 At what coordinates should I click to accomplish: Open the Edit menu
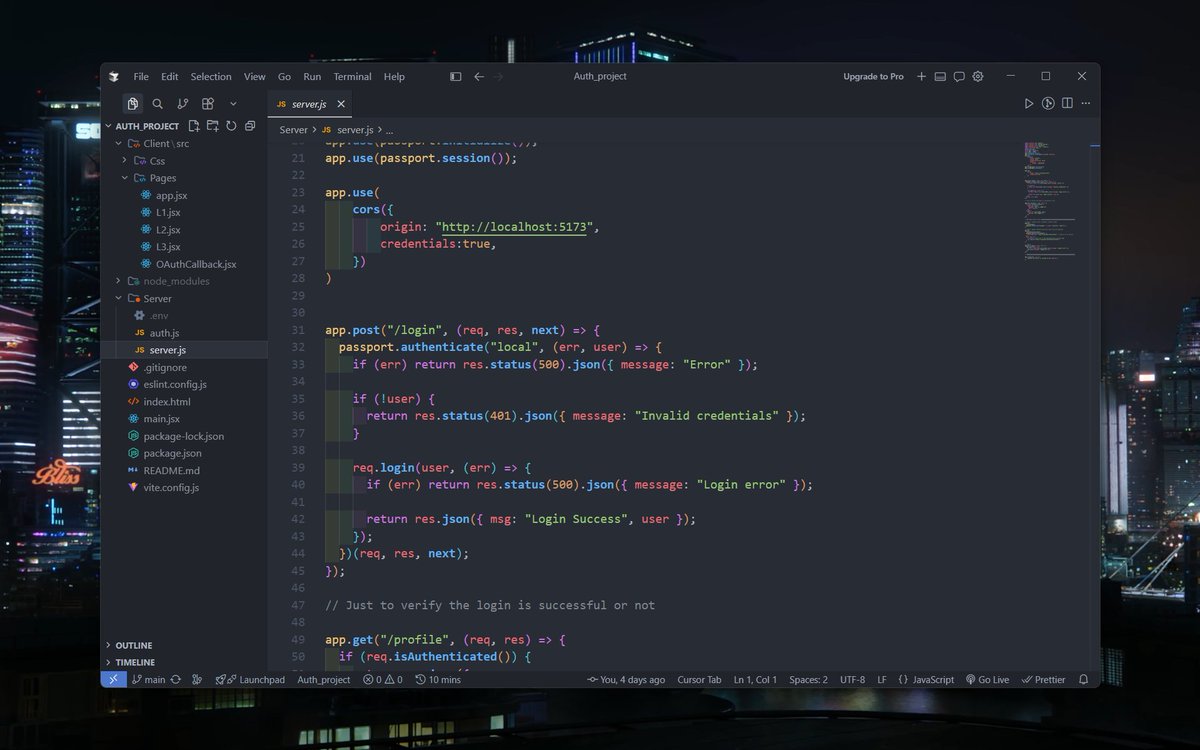pos(170,77)
